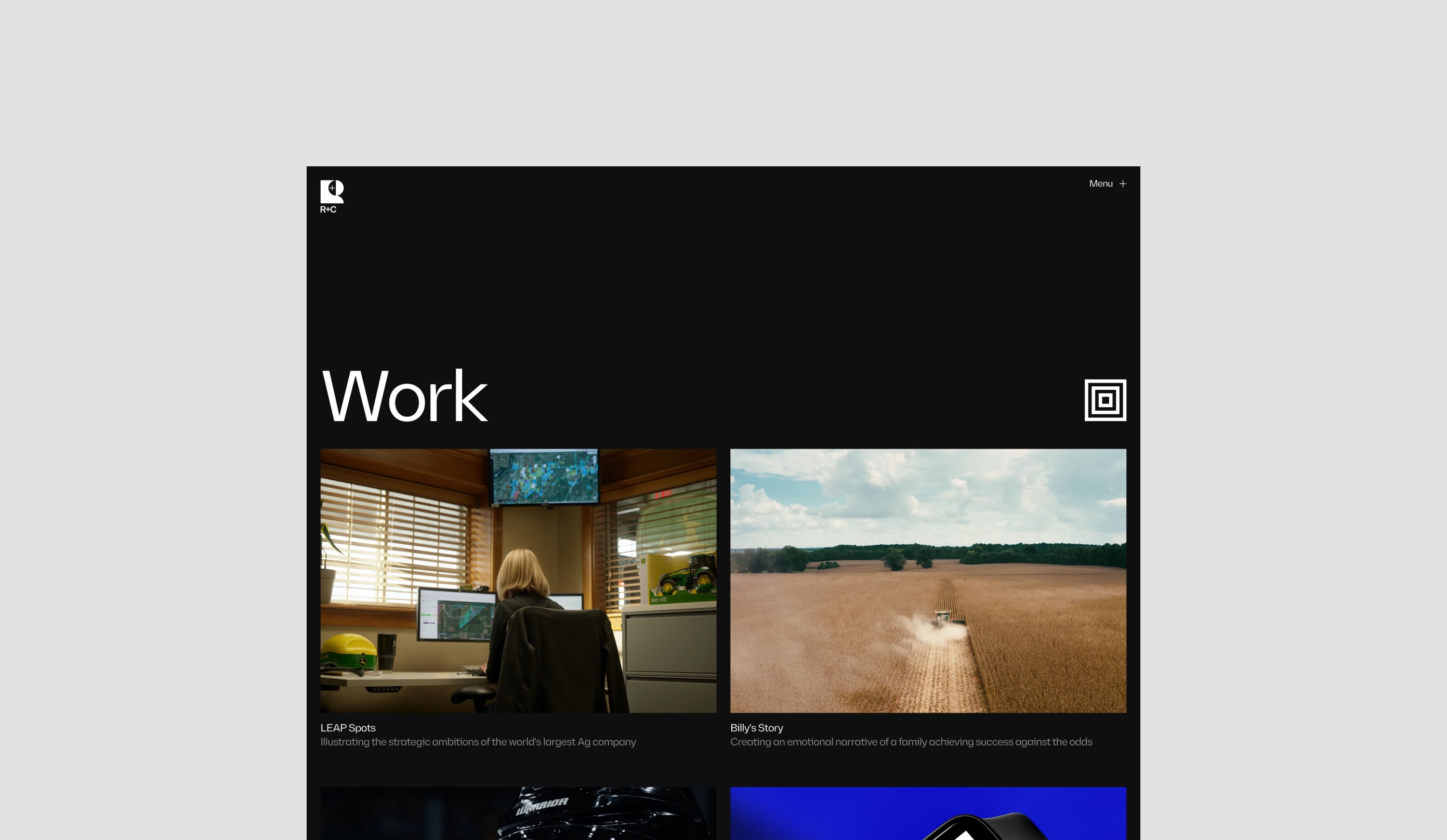Open the Warrior helmet project thumbnail

pos(518,813)
